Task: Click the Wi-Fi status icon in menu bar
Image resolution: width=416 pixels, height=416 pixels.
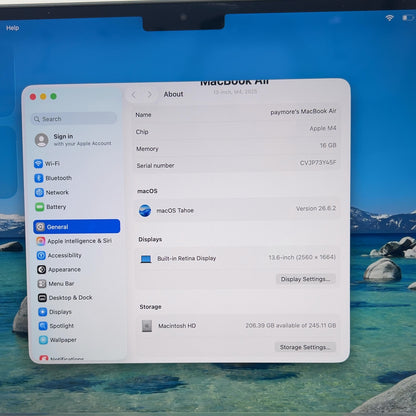Action: click(389, 18)
